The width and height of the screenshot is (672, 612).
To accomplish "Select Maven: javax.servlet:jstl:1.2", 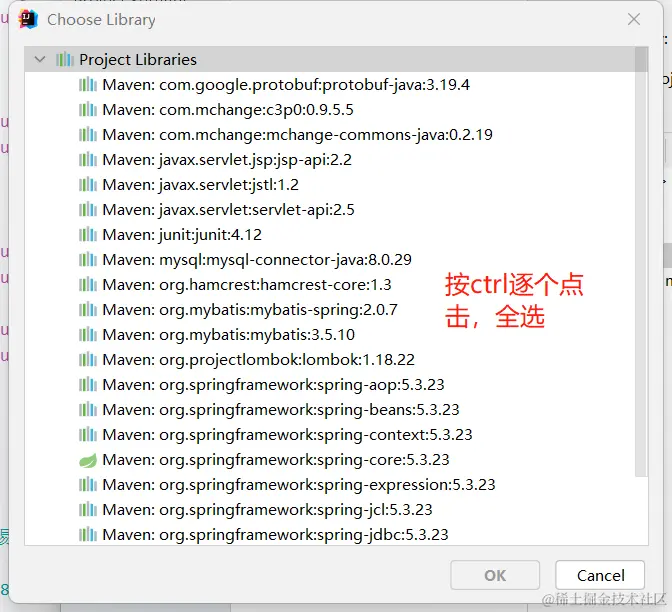I will 201,185.
